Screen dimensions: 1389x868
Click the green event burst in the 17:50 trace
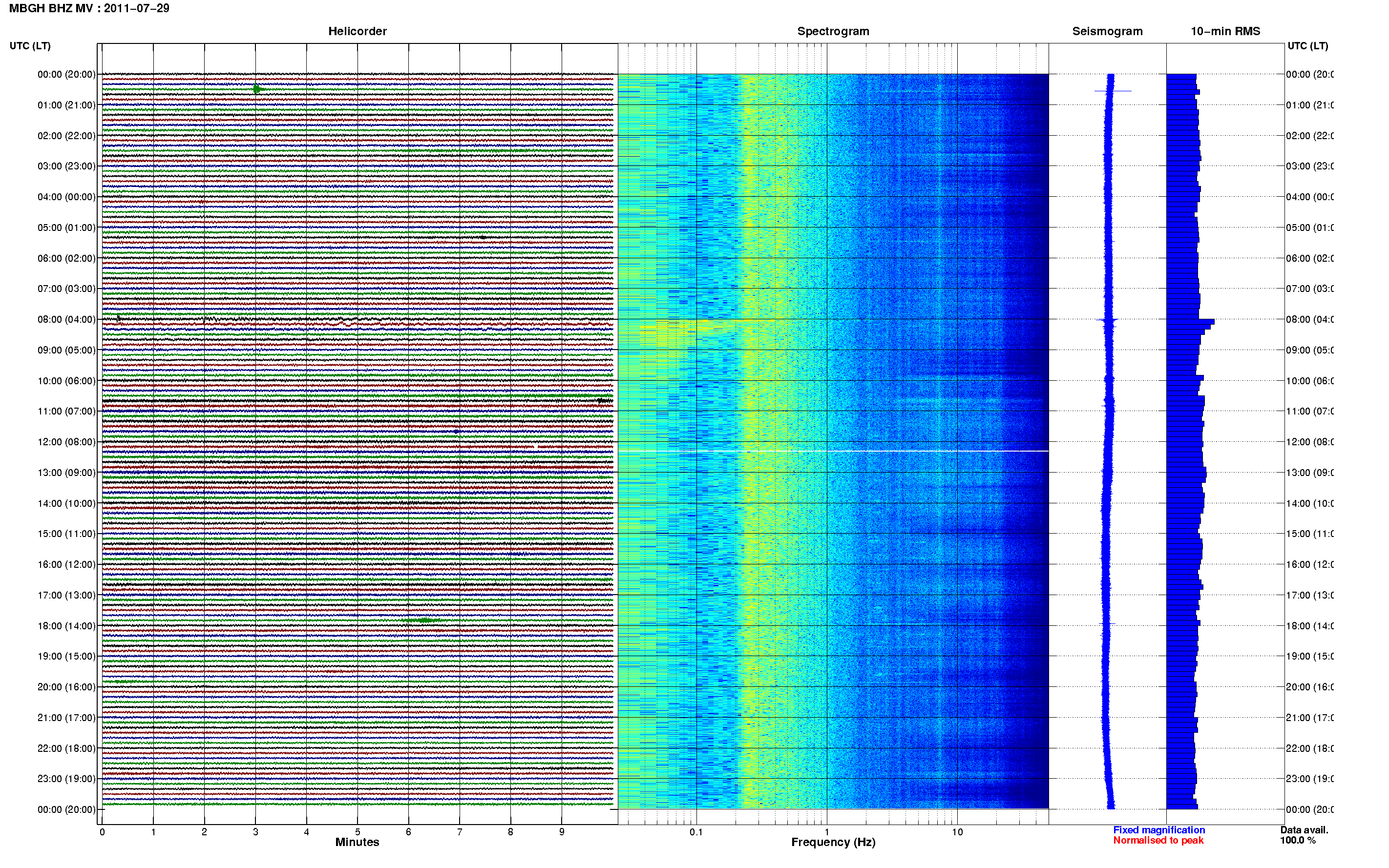tap(424, 620)
